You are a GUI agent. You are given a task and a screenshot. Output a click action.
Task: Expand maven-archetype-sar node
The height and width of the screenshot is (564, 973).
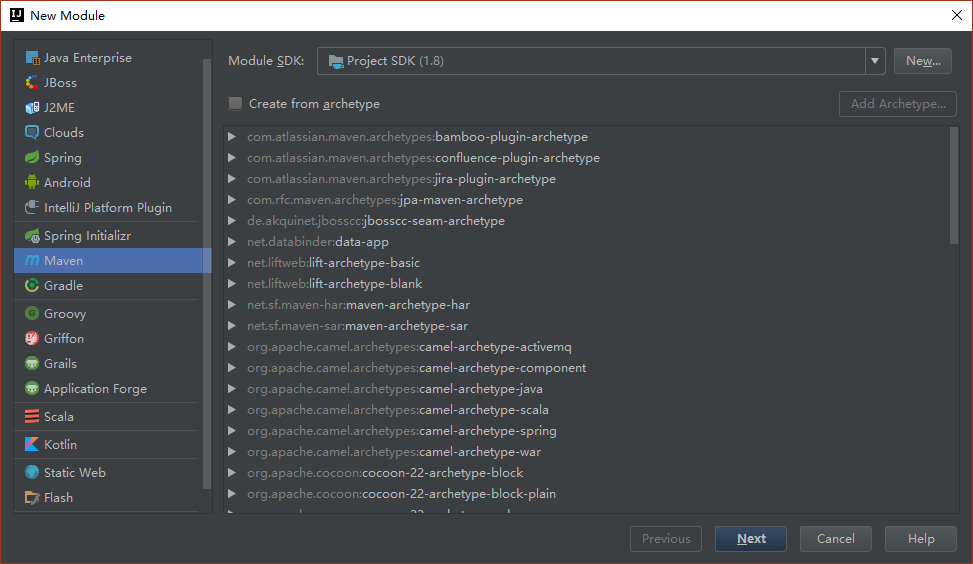pos(231,326)
